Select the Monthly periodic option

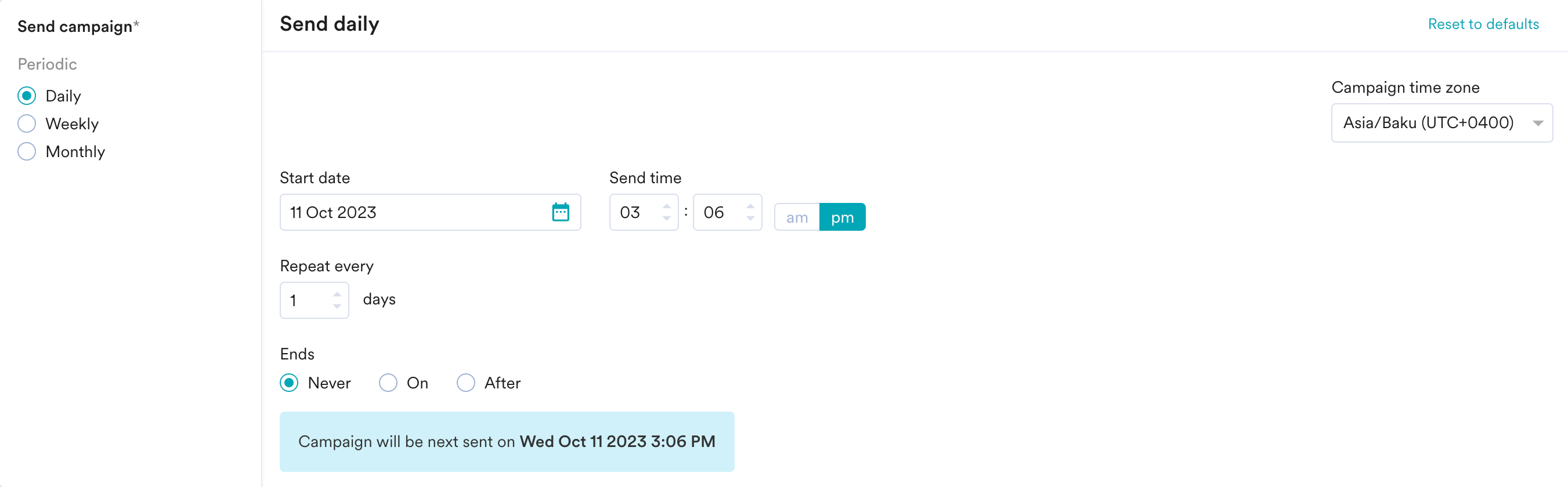(27, 151)
